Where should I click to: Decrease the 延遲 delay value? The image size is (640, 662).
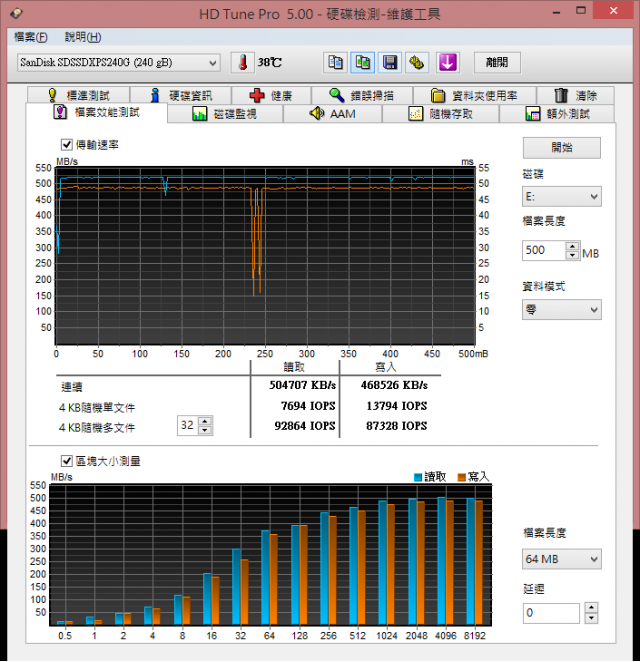591,618
